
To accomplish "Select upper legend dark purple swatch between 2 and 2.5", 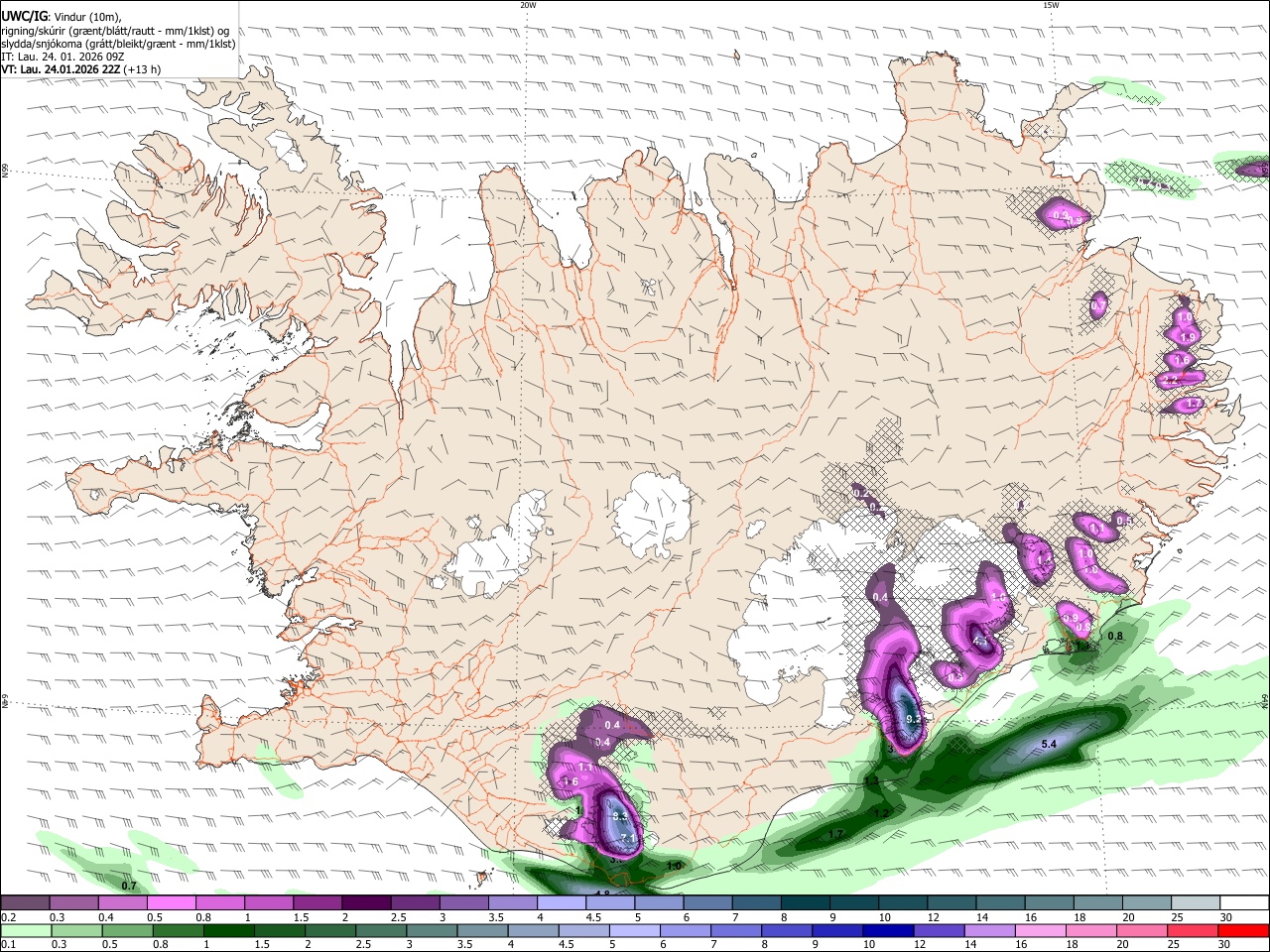I will pos(365,902).
